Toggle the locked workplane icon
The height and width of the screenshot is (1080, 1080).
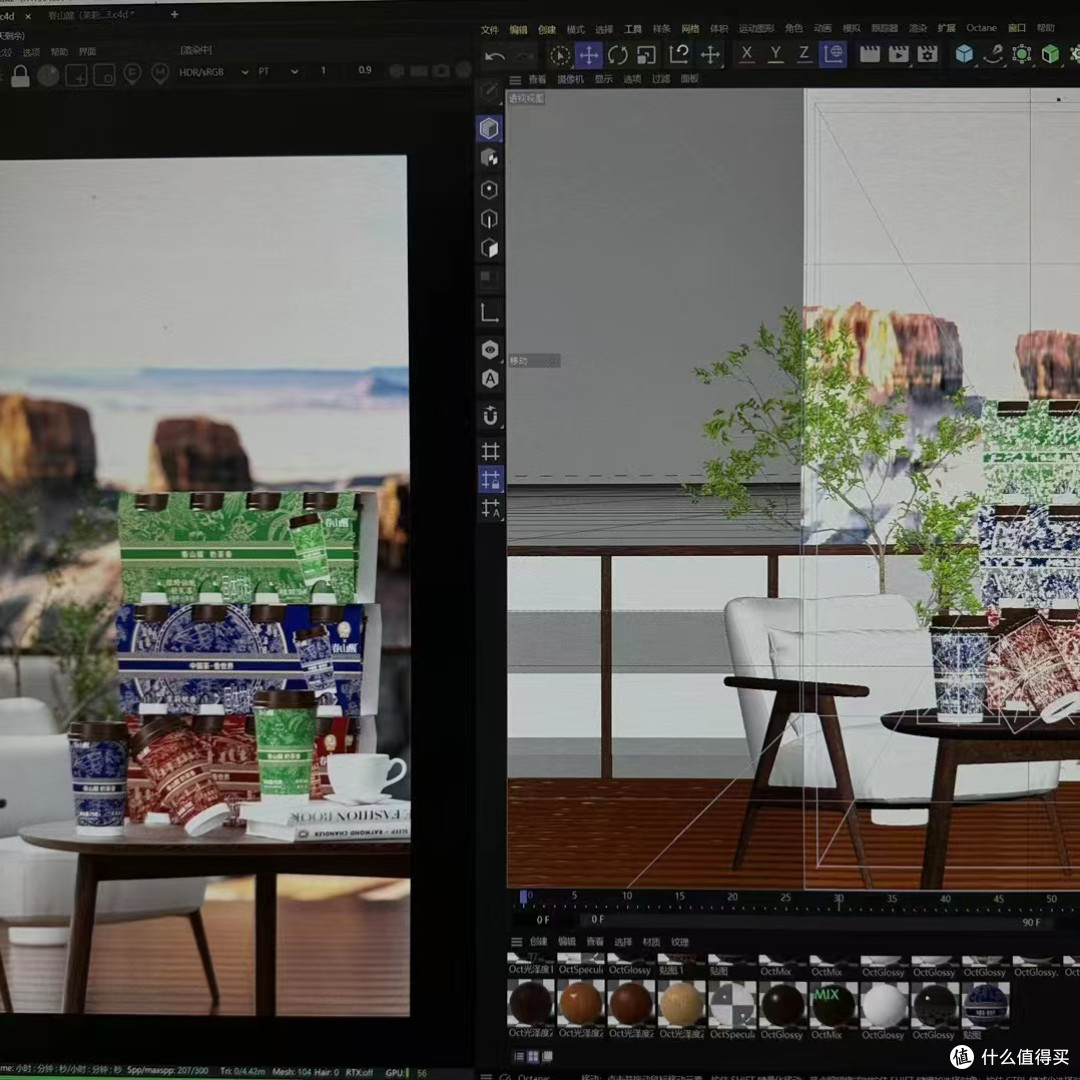[x=490, y=479]
